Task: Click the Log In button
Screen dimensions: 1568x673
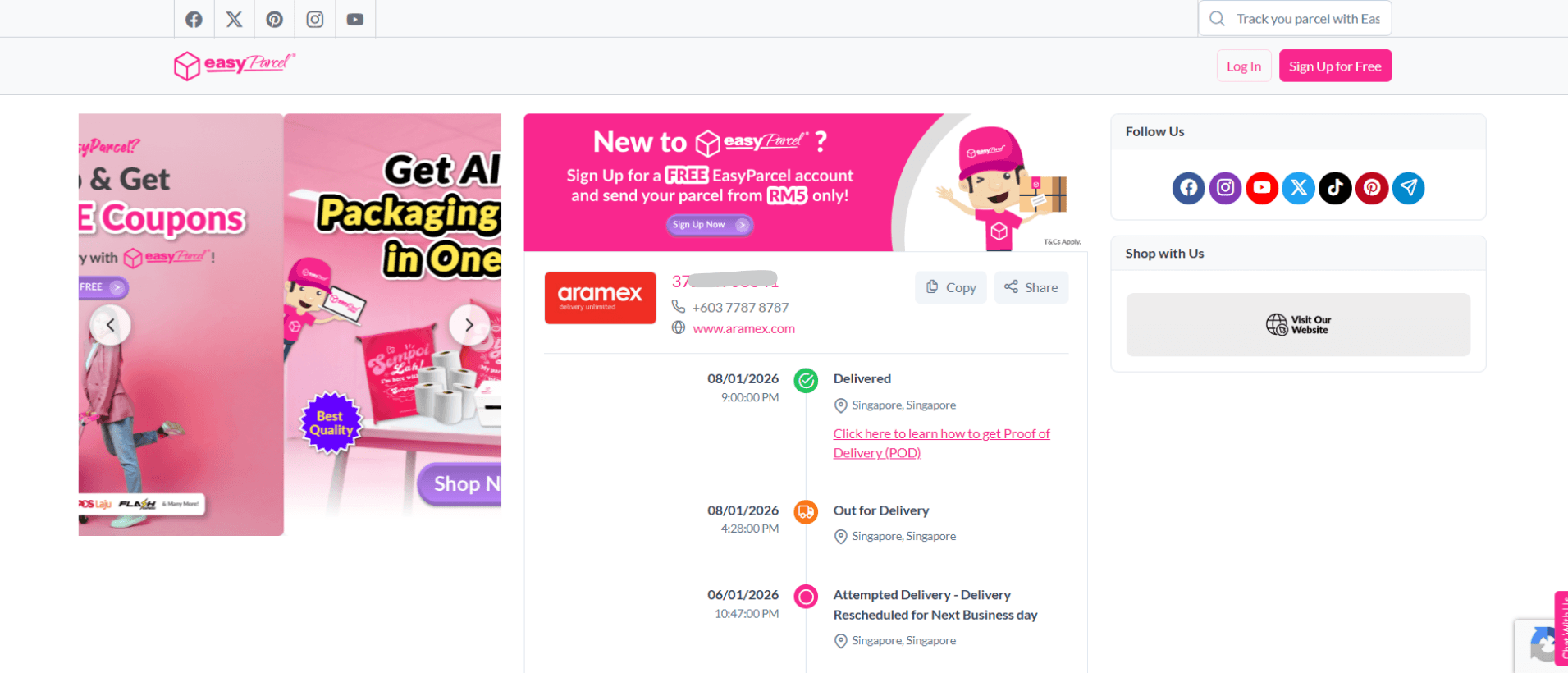Action: (1244, 66)
